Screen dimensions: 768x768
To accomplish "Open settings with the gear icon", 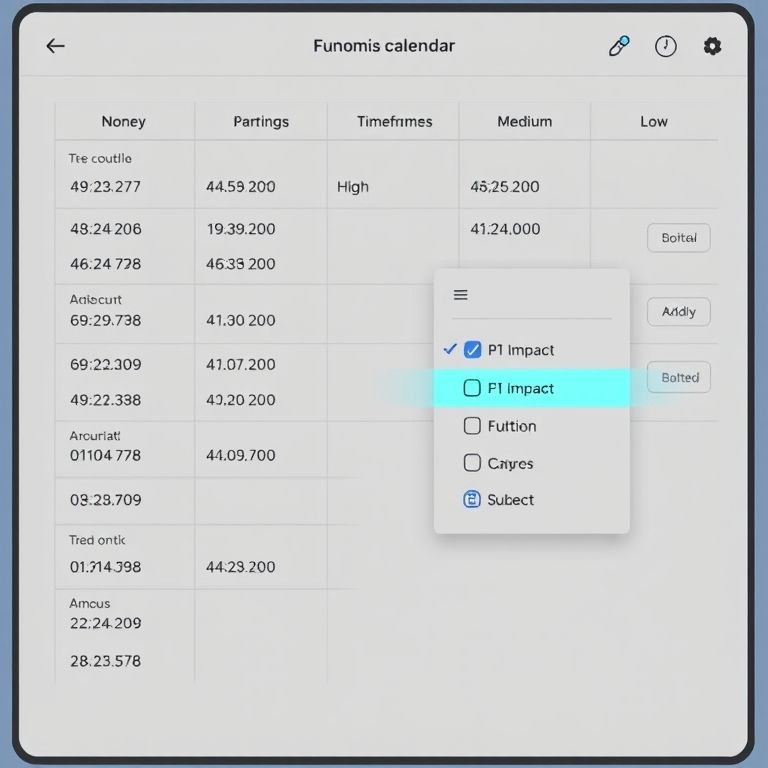I will pyautogui.click(x=712, y=46).
